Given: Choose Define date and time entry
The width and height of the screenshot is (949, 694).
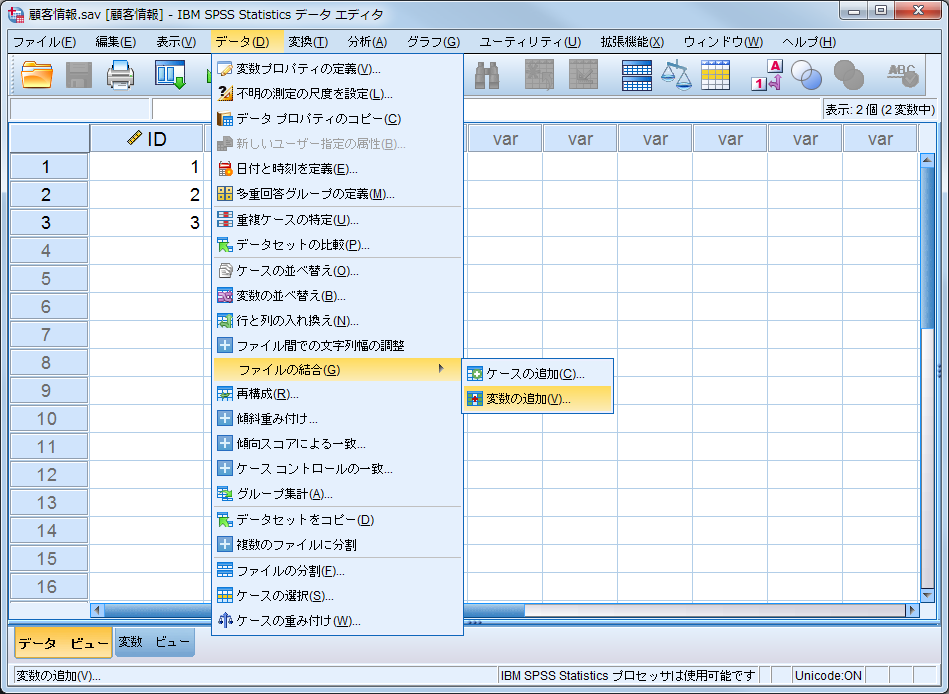Looking at the screenshot, I should 337,169.
